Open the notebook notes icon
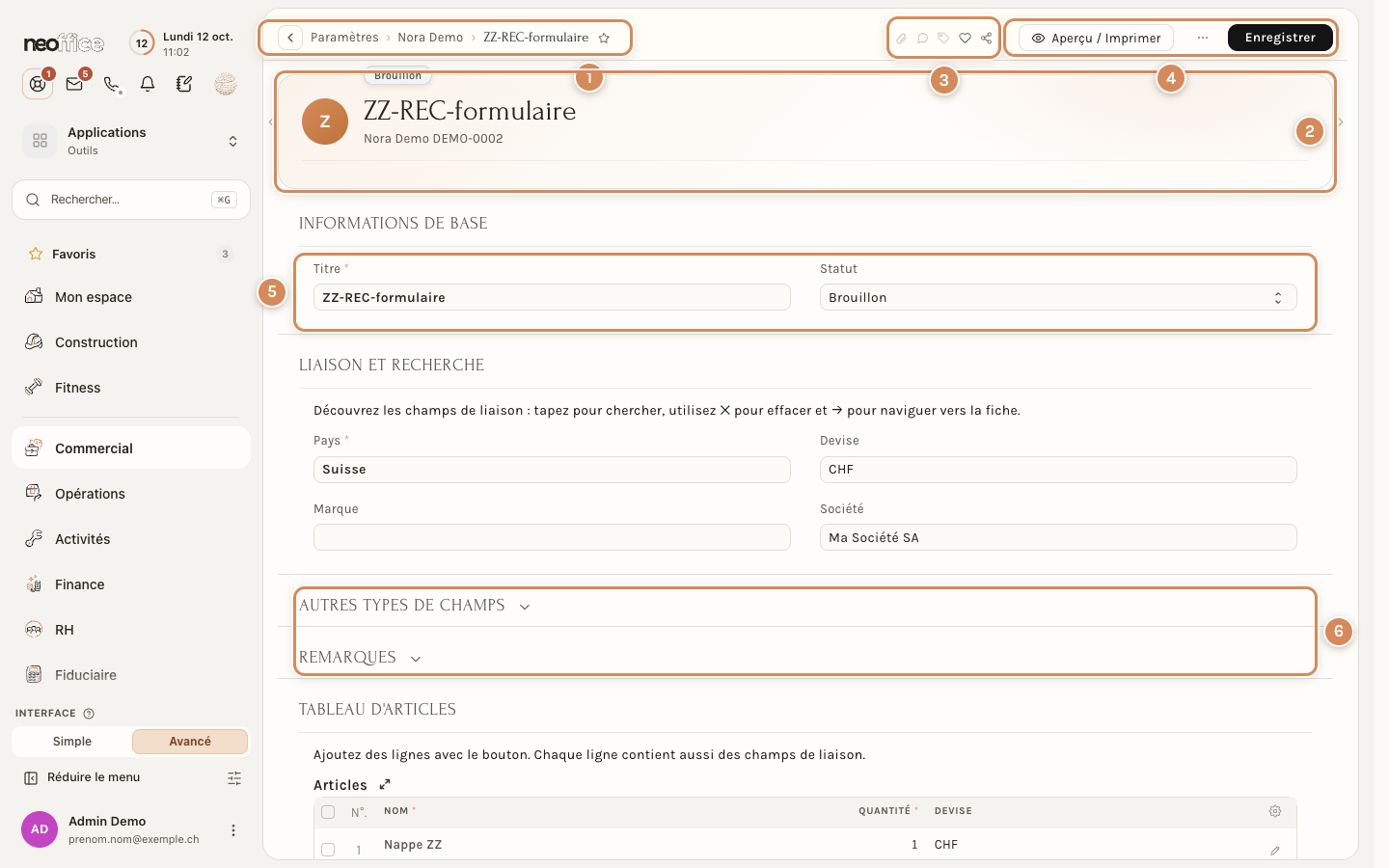This screenshot has width=1389, height=868. (184, 84)
